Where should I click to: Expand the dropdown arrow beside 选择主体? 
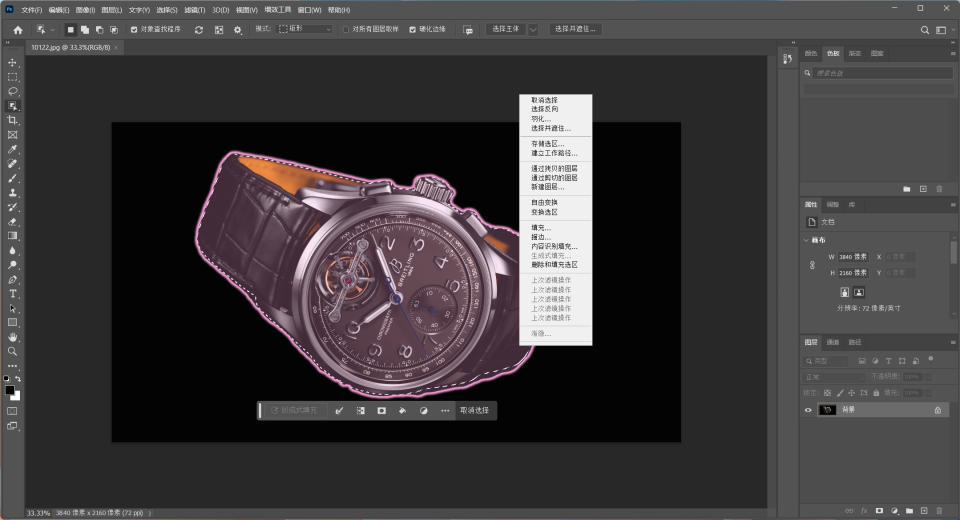533,30
